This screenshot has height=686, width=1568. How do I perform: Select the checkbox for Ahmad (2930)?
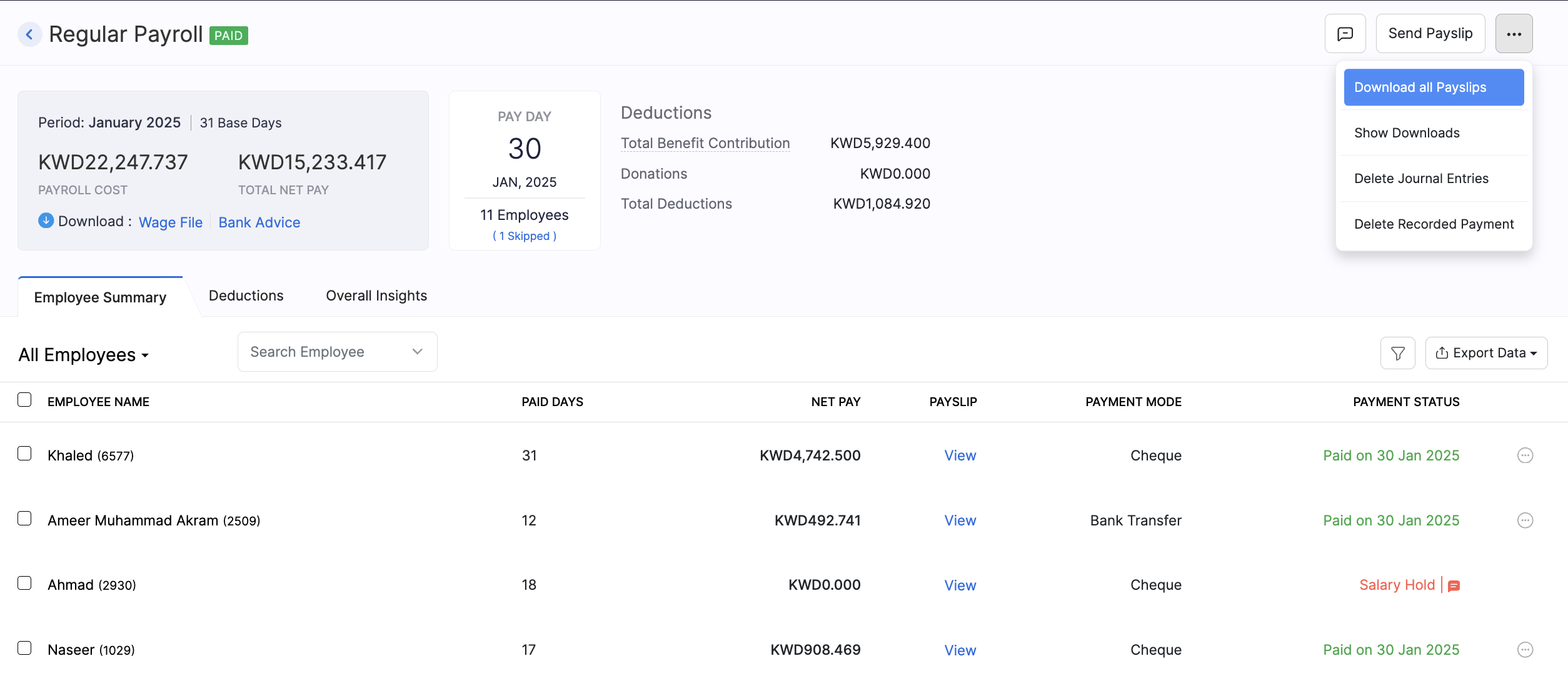[x=24, y=583]
